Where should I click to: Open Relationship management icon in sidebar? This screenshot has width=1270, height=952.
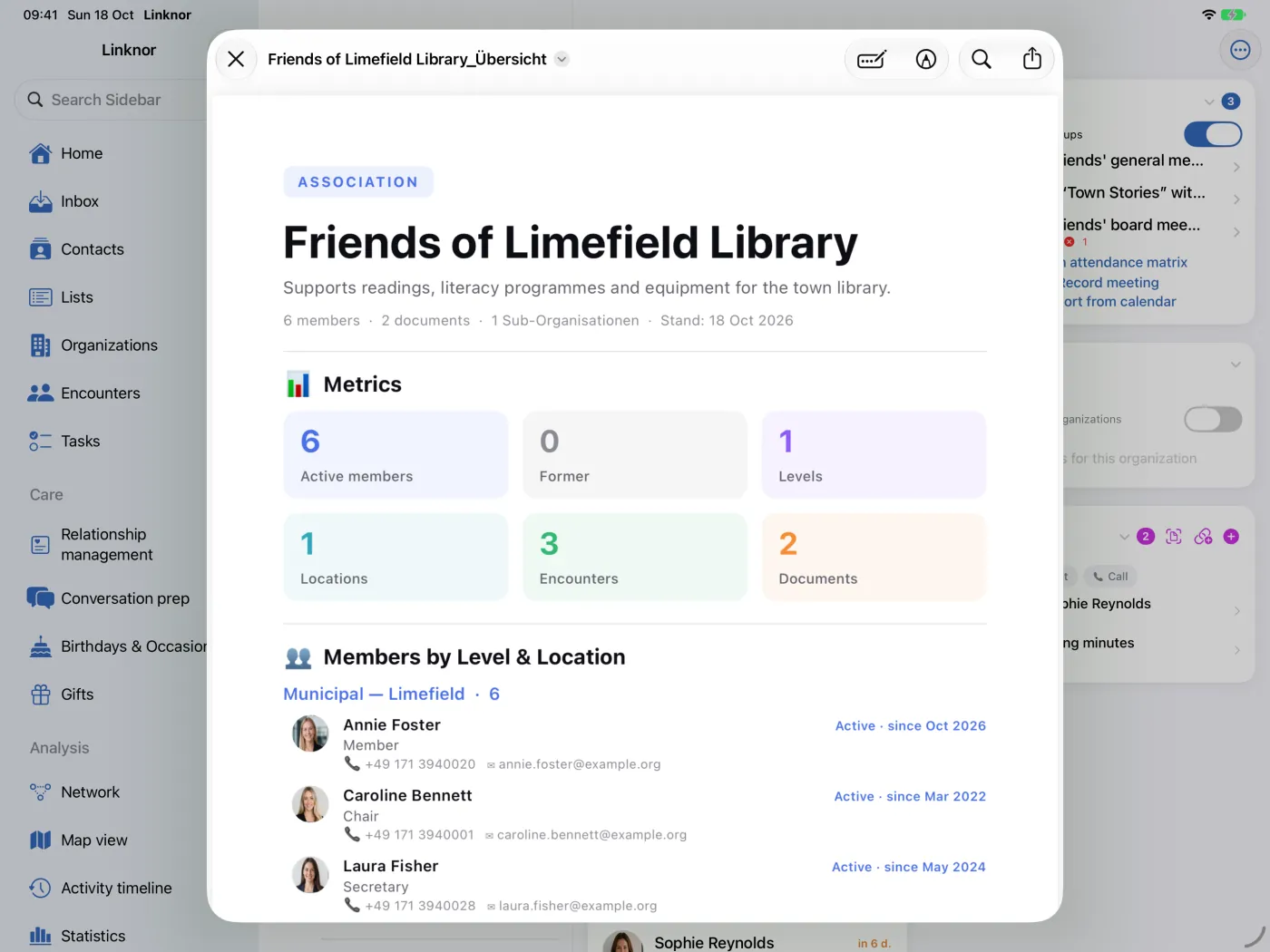point(40,545)
